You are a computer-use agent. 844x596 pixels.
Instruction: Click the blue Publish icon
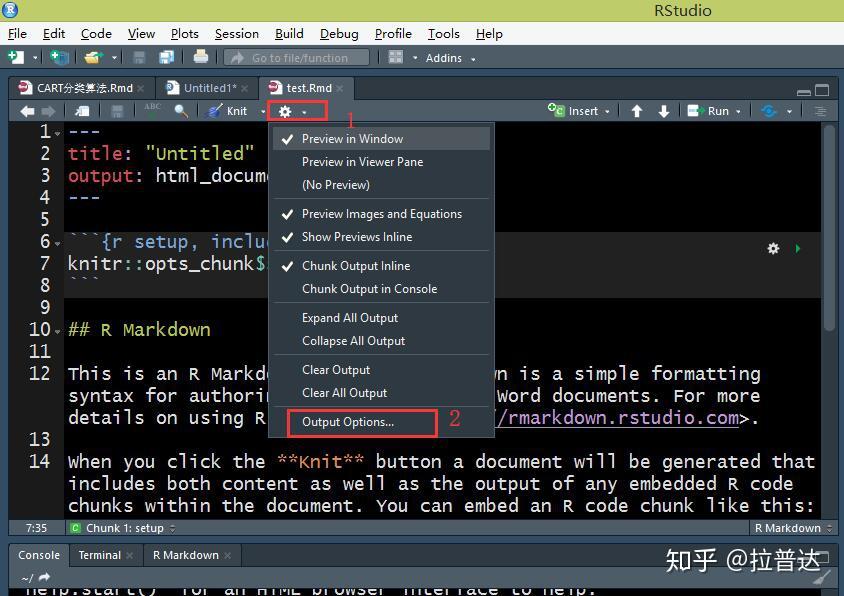click(769, 111)
